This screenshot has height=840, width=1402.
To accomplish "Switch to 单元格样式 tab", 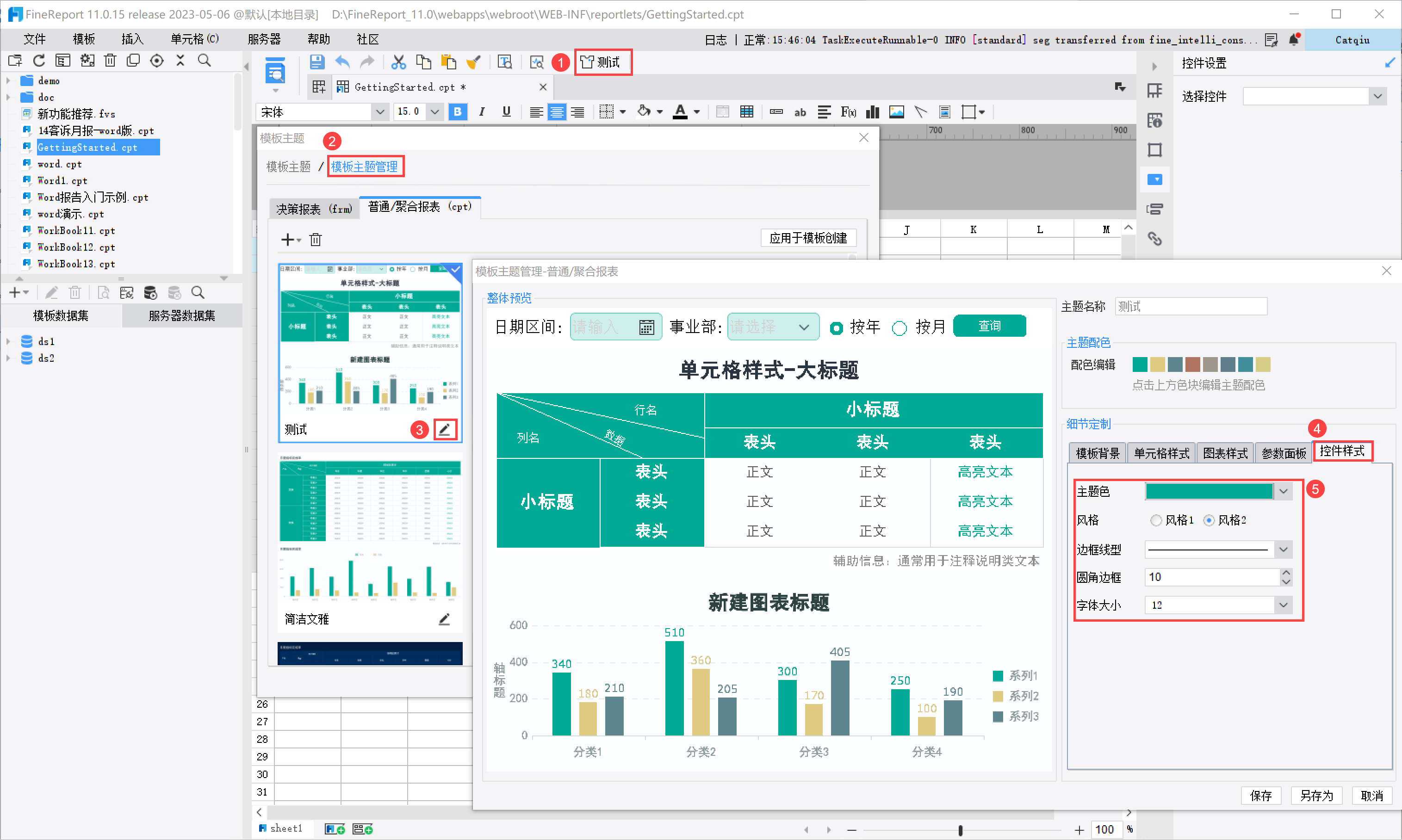I will 1161,453.
